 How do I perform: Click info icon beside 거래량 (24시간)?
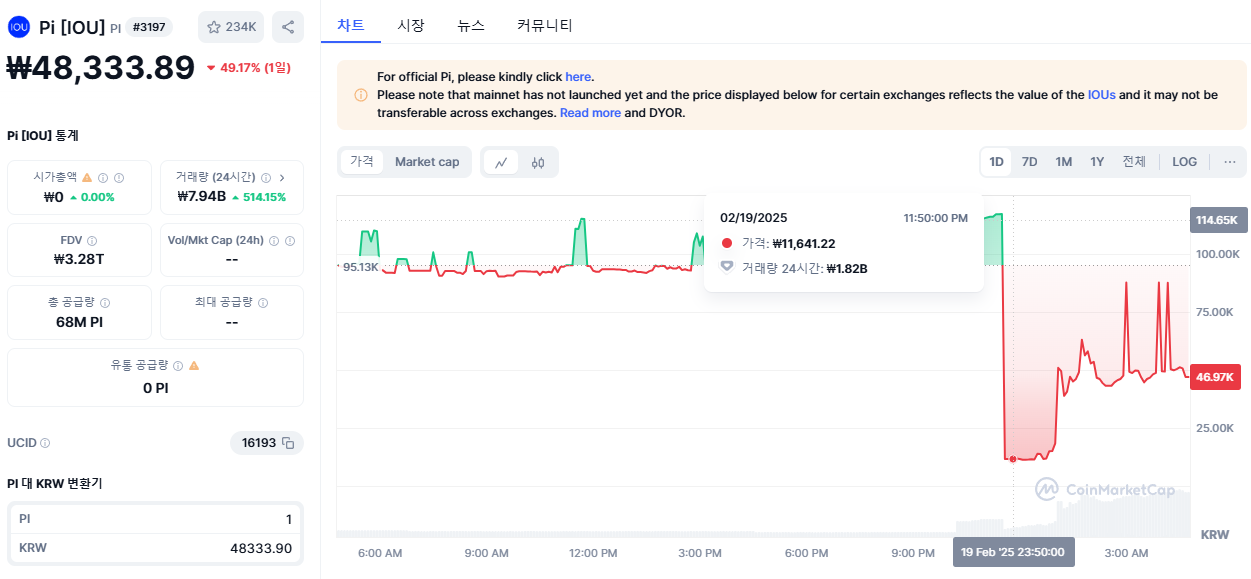coord(266,177)
